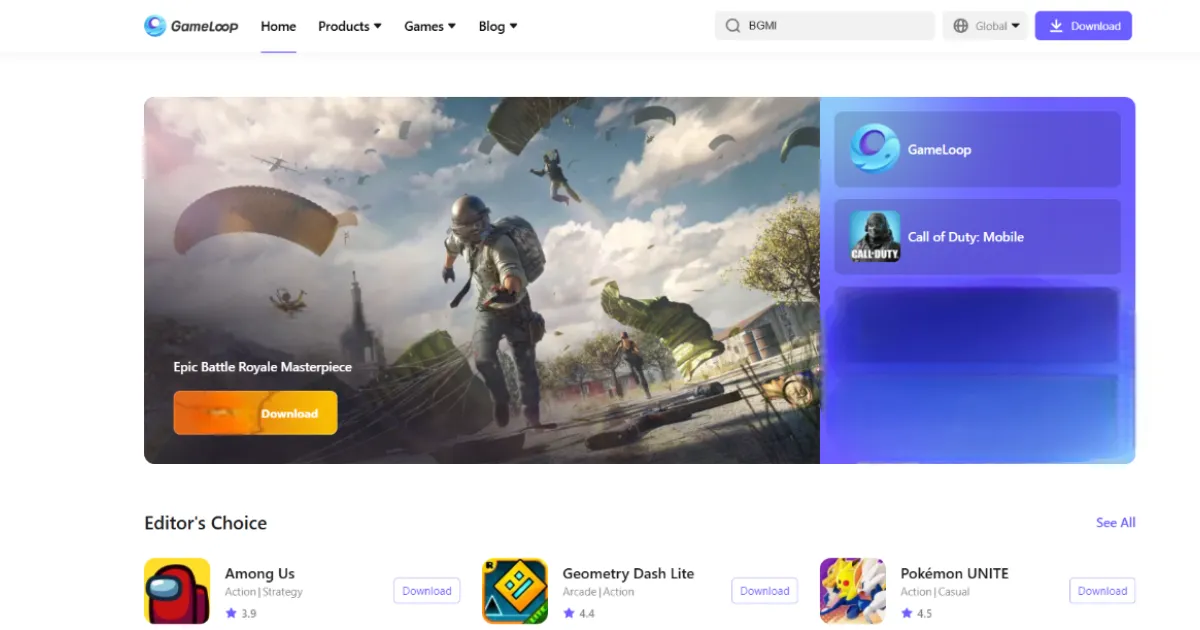Download Among Us

(427, 591)
